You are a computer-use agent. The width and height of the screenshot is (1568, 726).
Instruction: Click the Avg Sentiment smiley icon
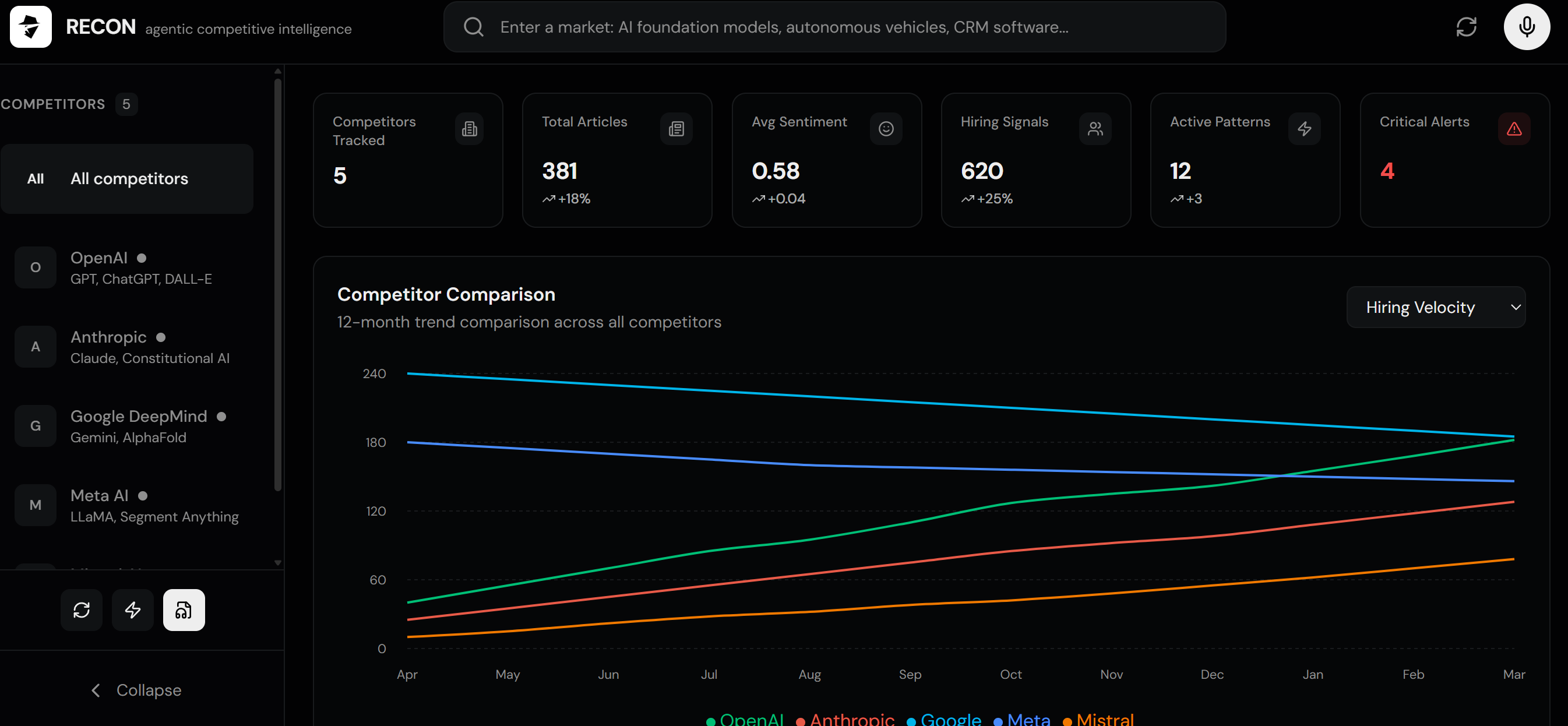point(885,128)
